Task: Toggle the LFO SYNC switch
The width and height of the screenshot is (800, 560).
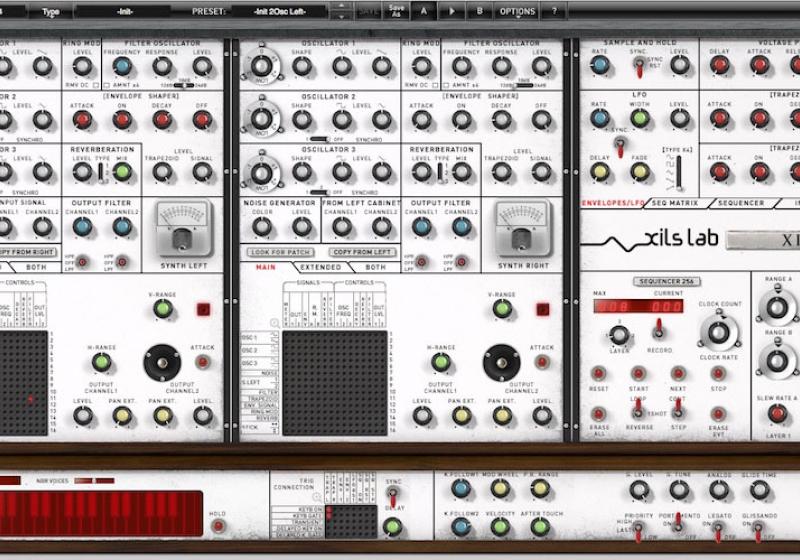Action: 620,147
